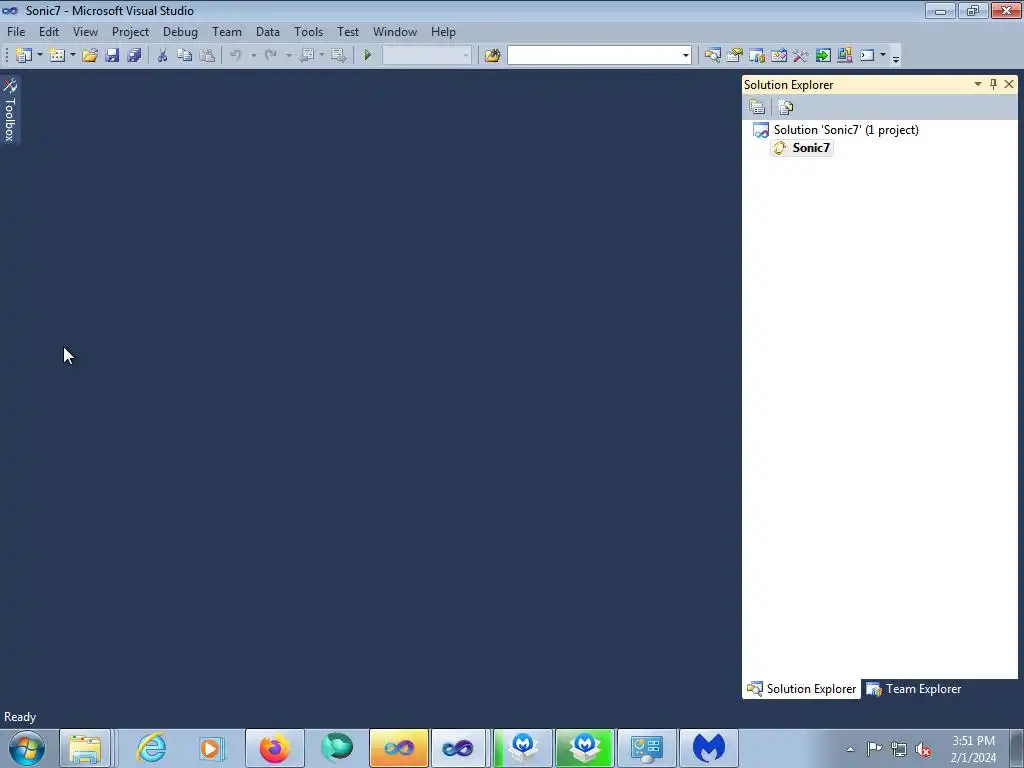Start debugging with the green play icon
1024x768 pixels.
(x=367, y=56)
